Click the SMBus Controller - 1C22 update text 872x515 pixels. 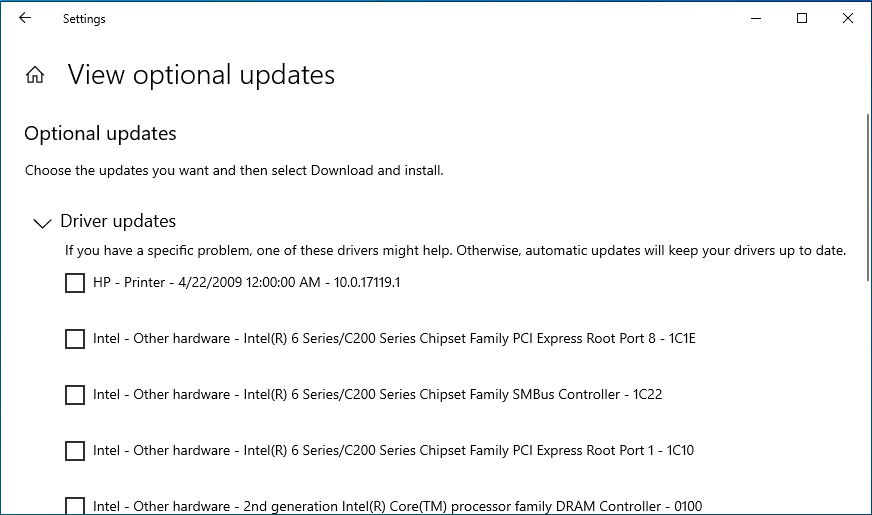pos(377,395)
